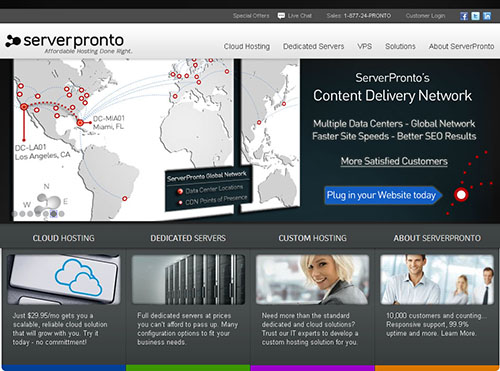500x371 pixels.
Task: Open the ABOUT SERVERPRONTO card heading
Action: [437, 238]
